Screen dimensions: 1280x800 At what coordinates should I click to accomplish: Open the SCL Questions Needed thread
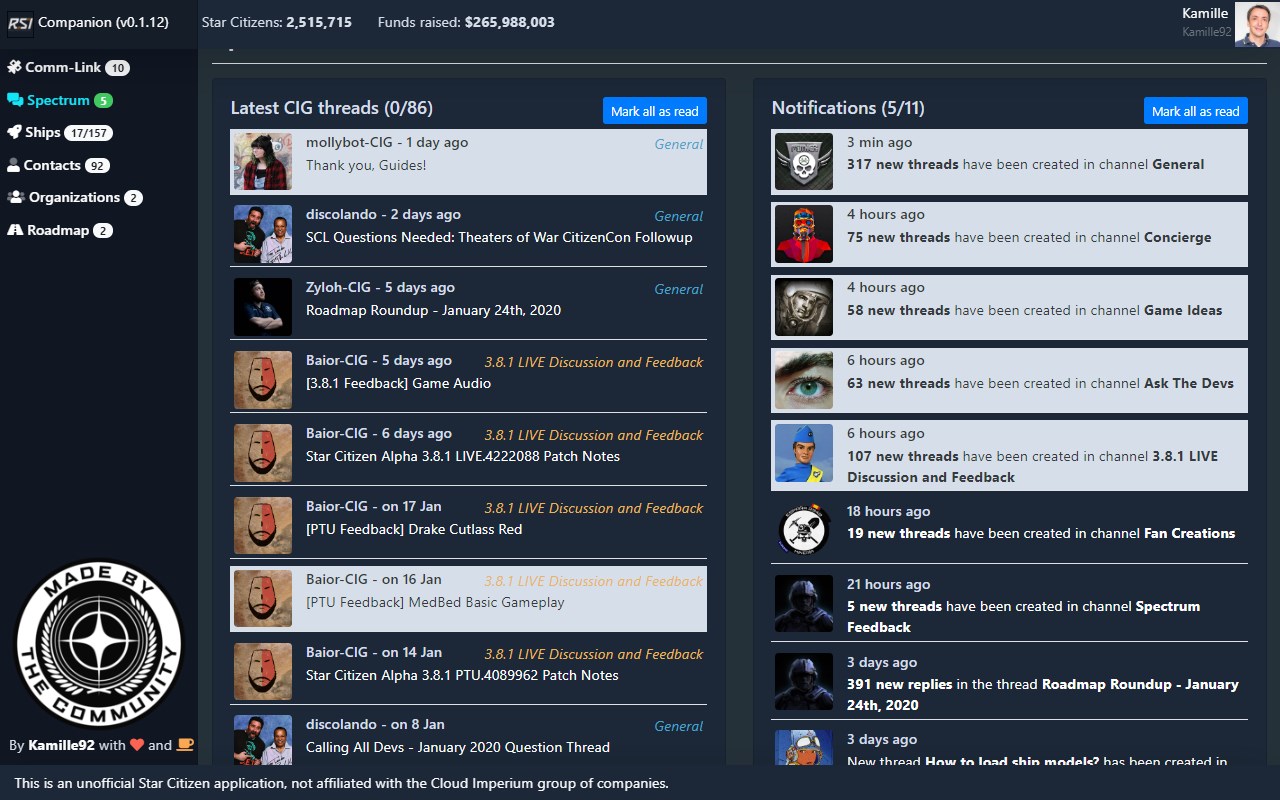499,238
